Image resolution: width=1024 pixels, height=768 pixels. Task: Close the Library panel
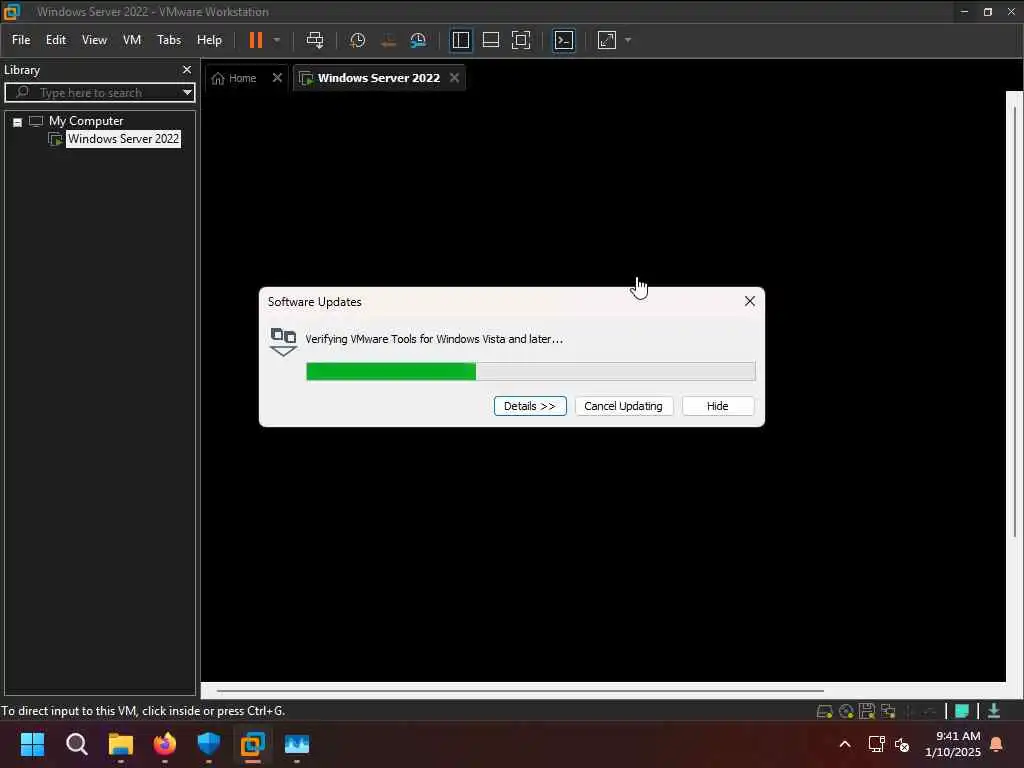[x=187, y=69]
